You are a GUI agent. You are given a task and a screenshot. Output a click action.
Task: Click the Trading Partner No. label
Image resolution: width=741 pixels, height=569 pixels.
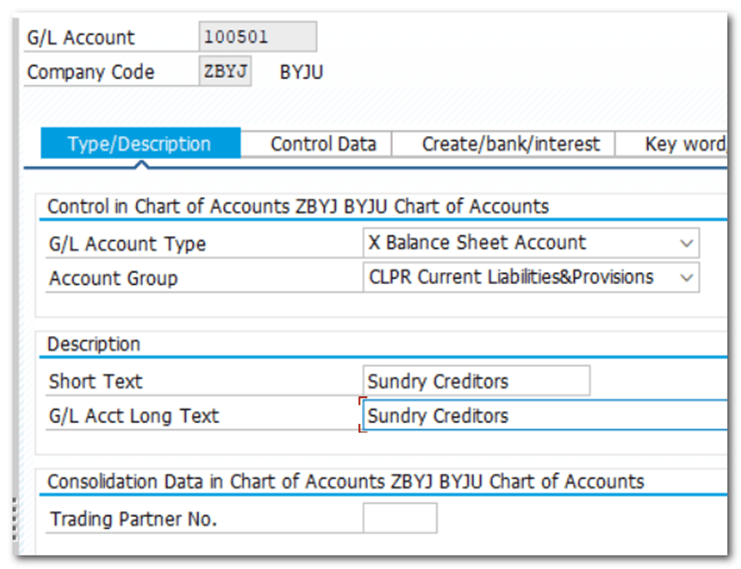coord(133,519)
